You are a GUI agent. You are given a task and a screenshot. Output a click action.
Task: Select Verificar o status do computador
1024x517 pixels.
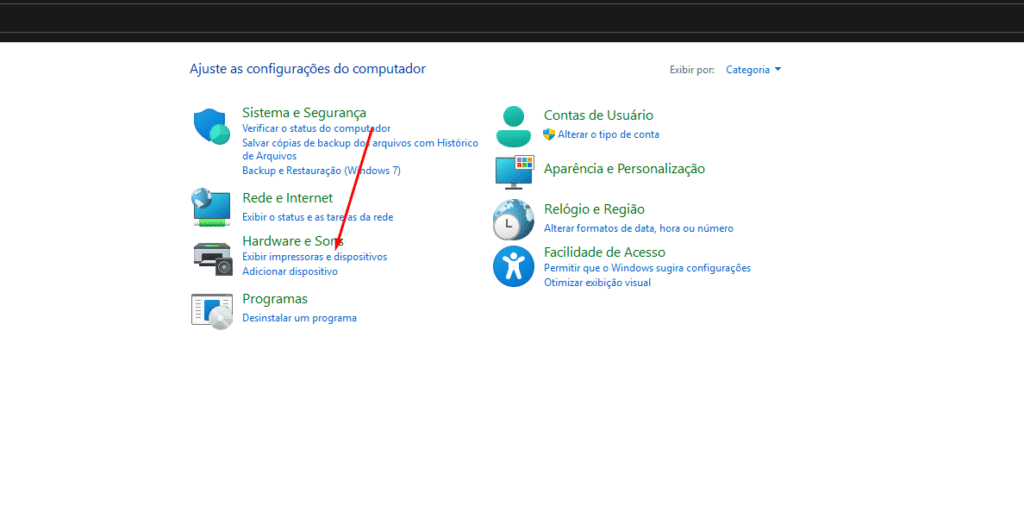[316, 128]
